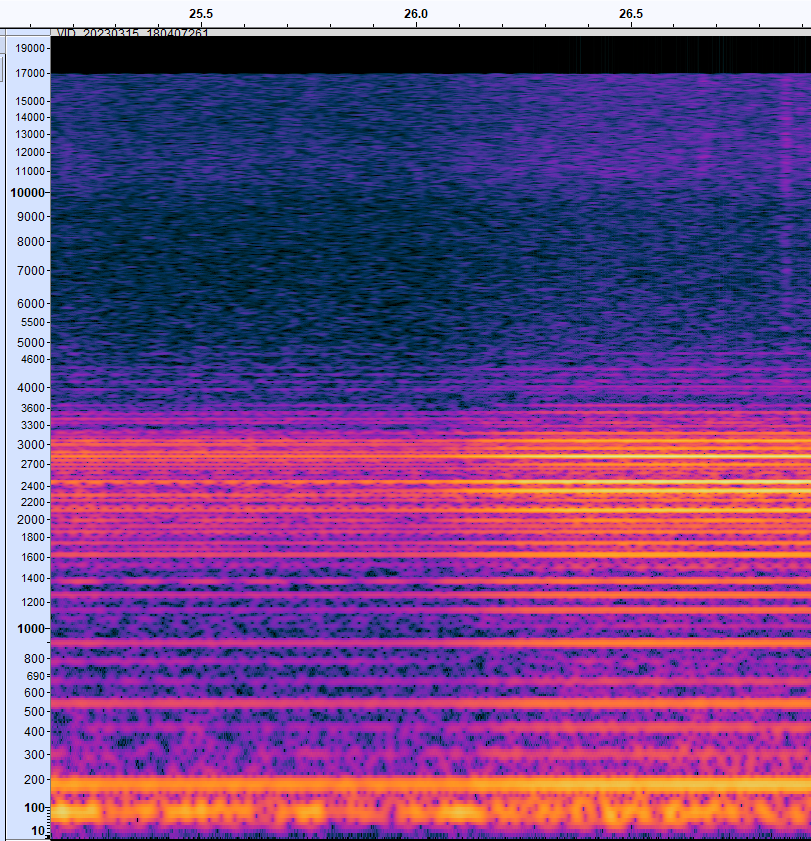Click the 2700 frequency scale label
Screen dimensions: 811x841
pos(33,464)
